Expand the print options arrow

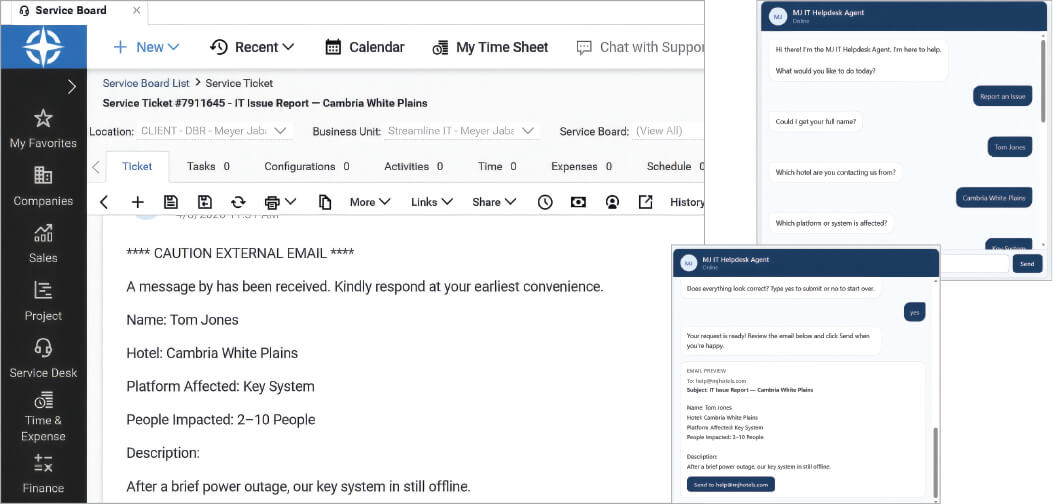point(291,202)
